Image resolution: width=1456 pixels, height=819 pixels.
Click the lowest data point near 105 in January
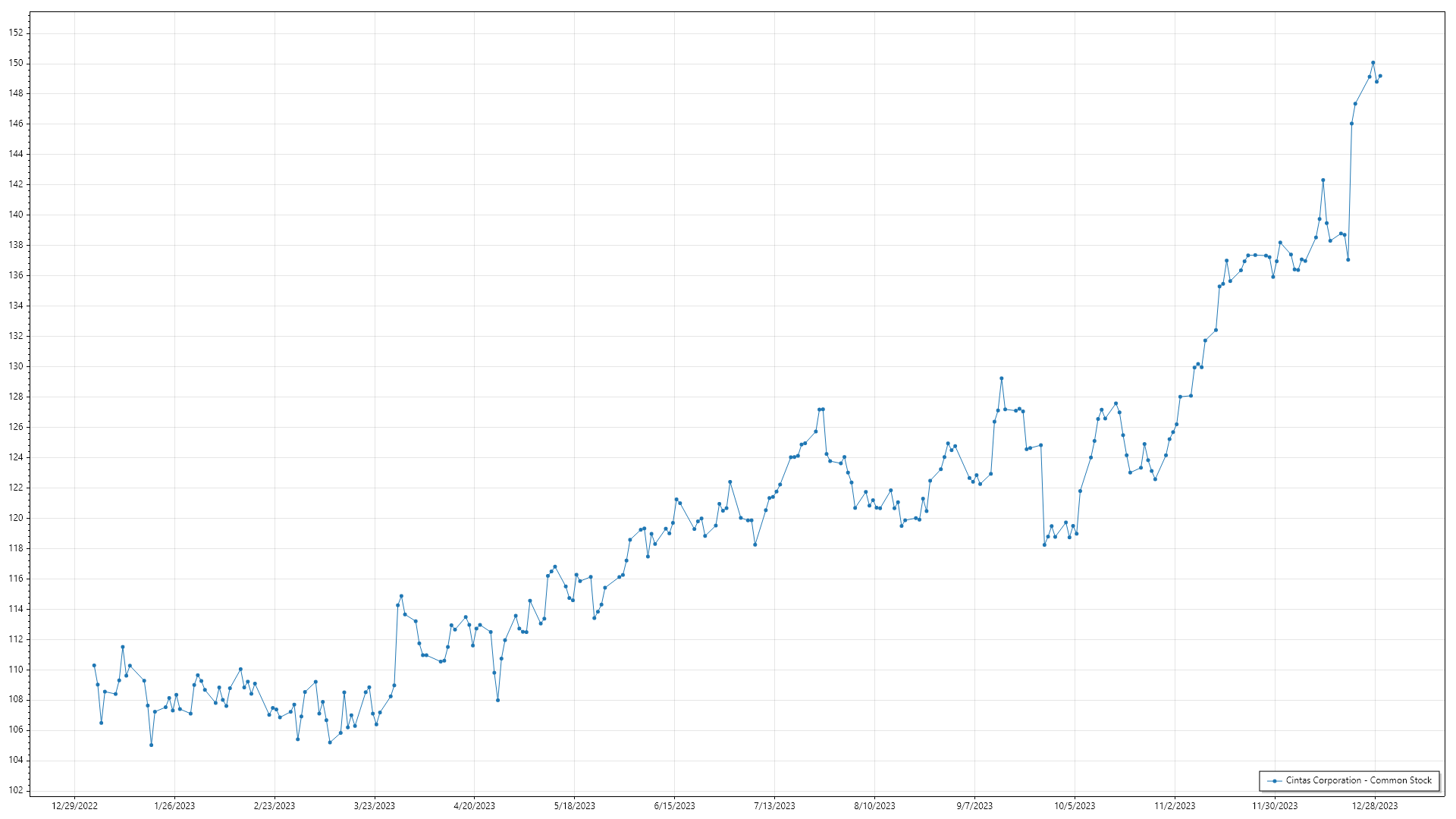152,745
